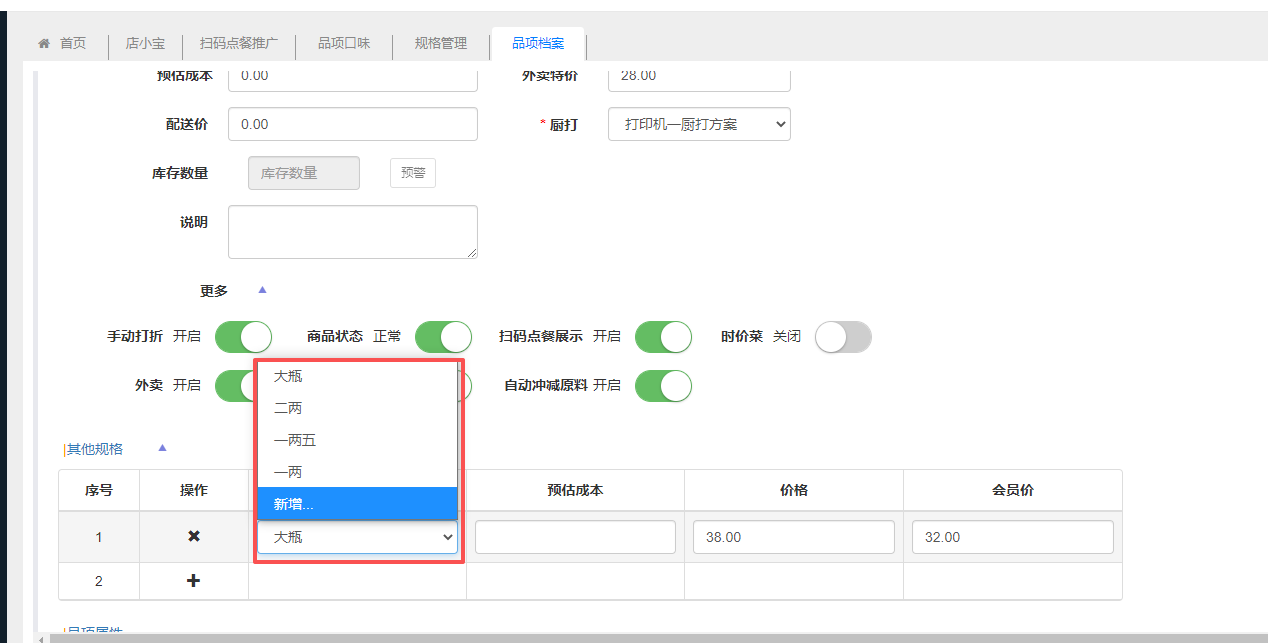Open the 规格管理 tab

(441, 44)
